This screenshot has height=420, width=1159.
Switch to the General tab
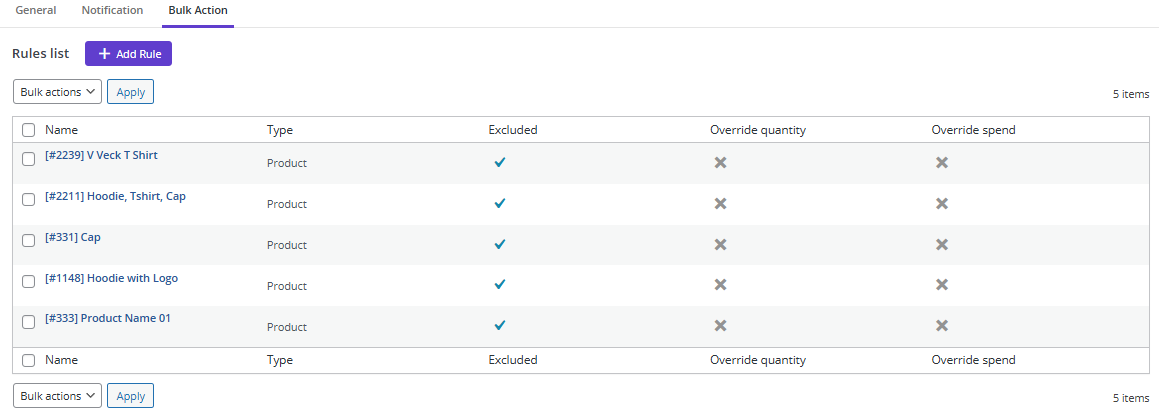(x=36, y=10)
